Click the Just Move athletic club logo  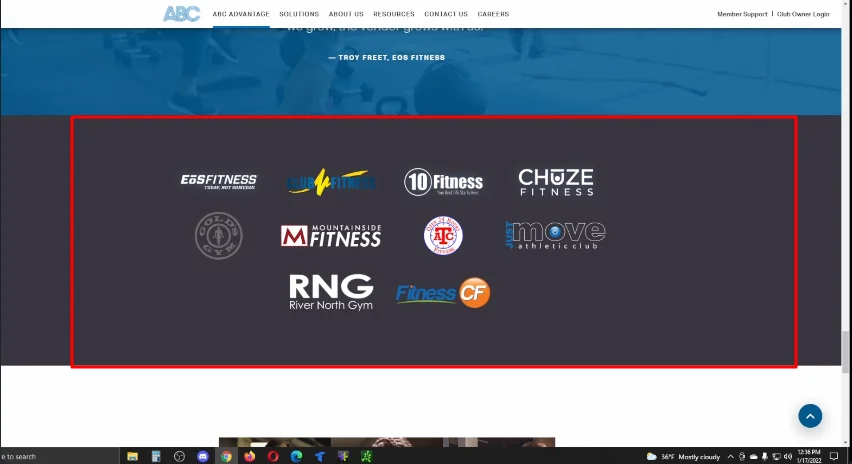click(x=555, y=235)
